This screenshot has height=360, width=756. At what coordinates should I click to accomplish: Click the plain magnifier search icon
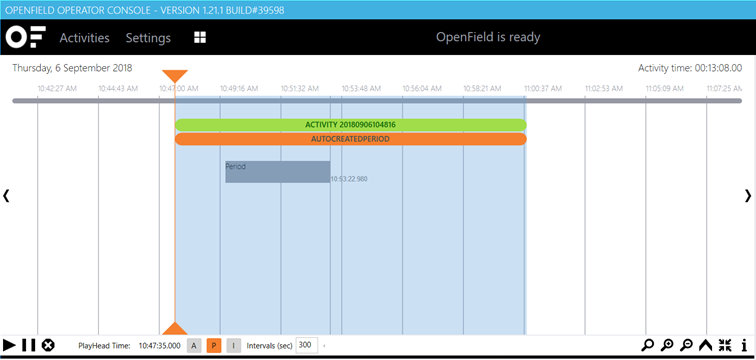click(648, 345)
